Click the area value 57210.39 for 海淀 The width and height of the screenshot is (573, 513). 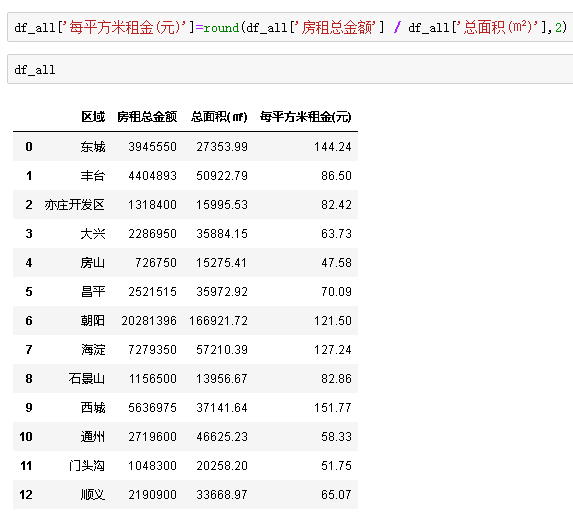pyautogui.click(x=222, y=350)
